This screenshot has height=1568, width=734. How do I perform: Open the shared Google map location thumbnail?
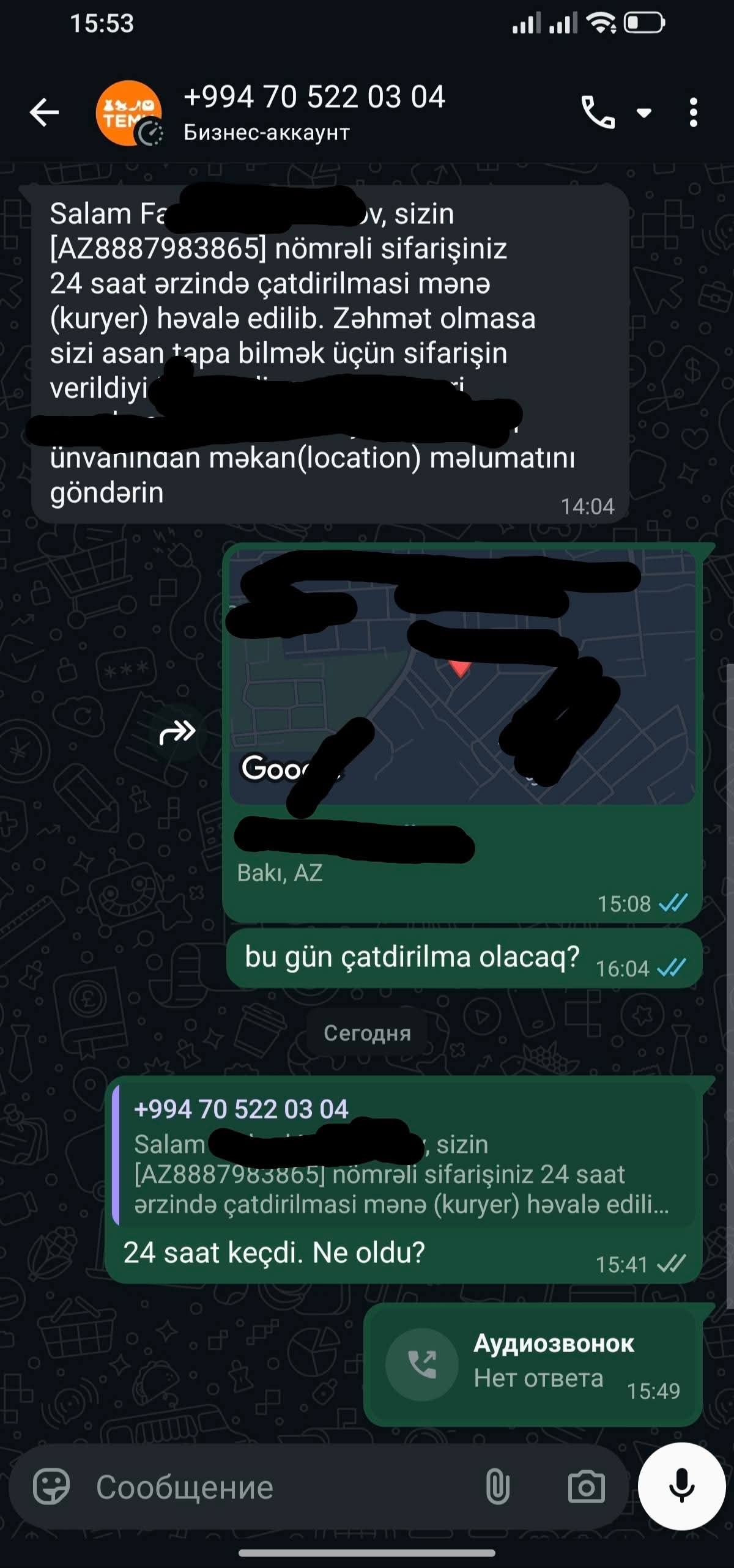pos(462,676)
